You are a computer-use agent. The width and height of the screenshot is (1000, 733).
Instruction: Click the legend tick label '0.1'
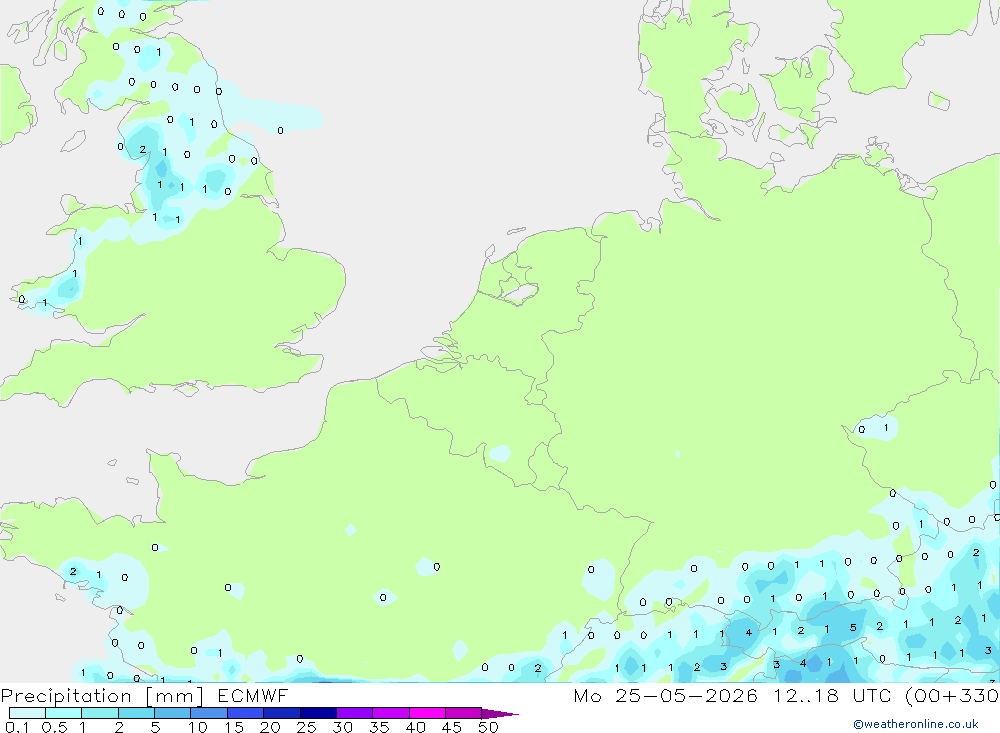coord(17,727)
